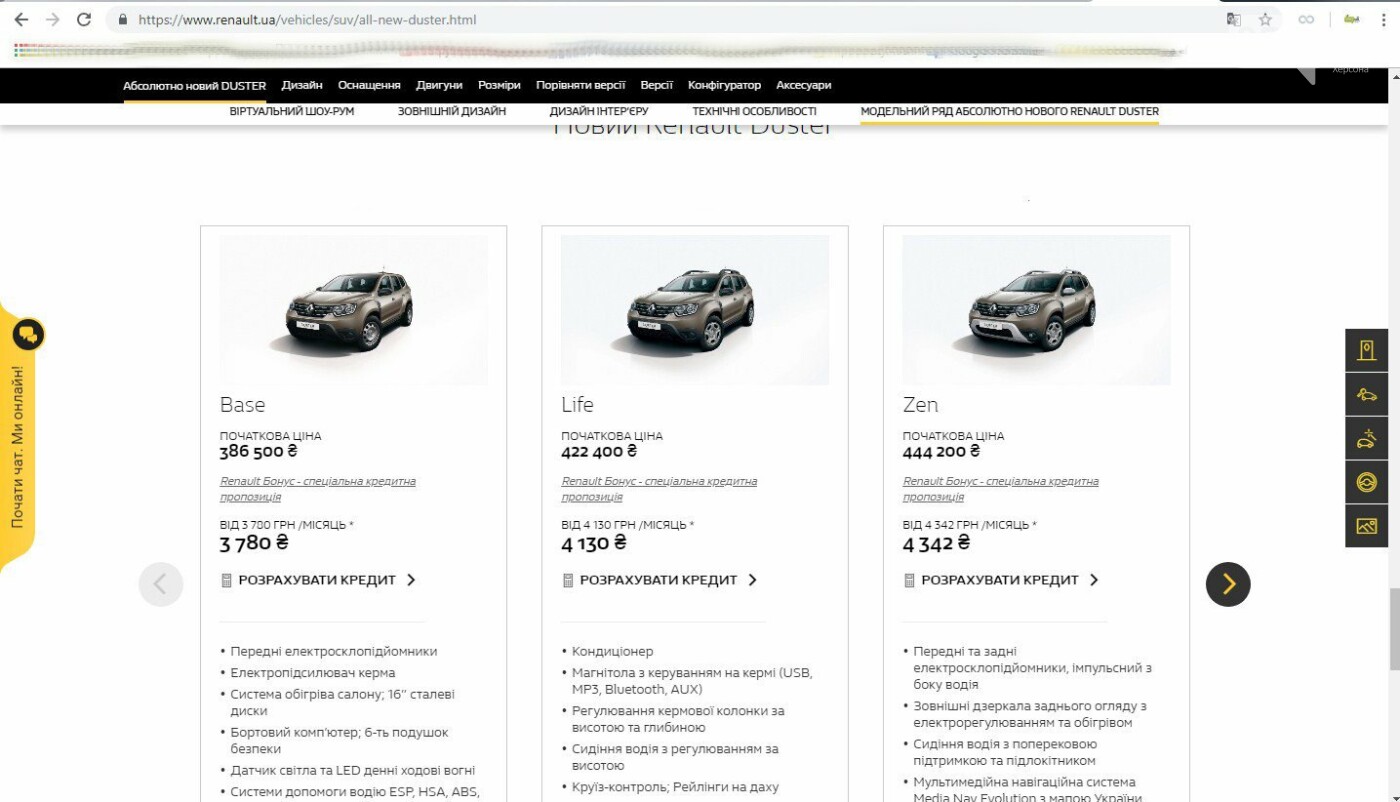Click 'Розрахувати кредит' under Life
Screen dimensions: 1400x802
[x=658, y=580]
